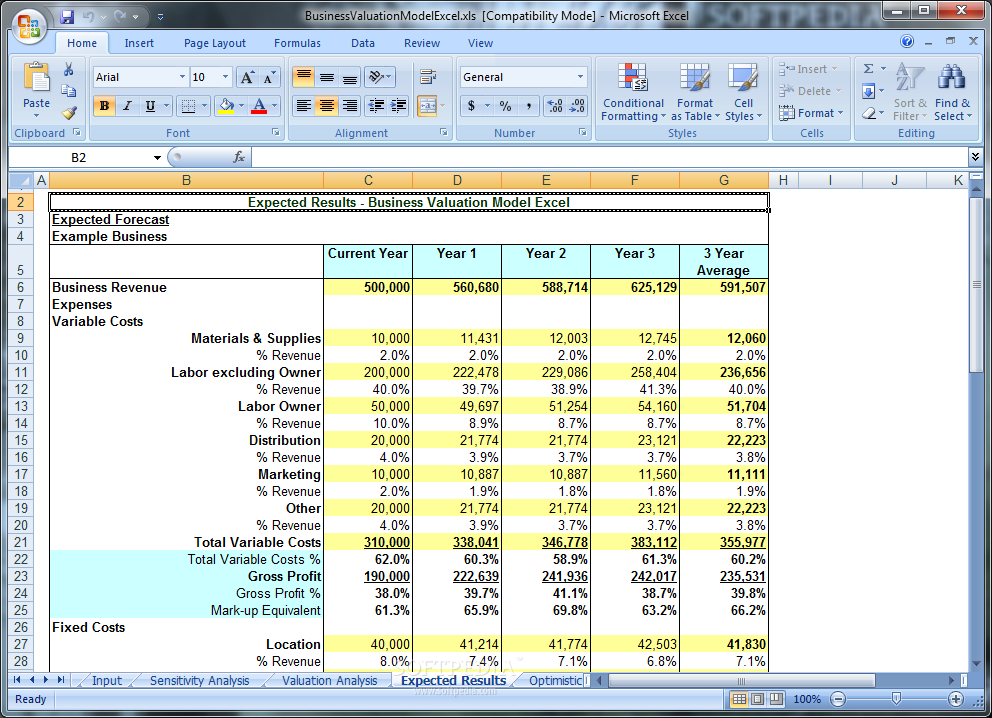
Task: Expand the Name Box dropdown arrow
Action: (157, 158)
